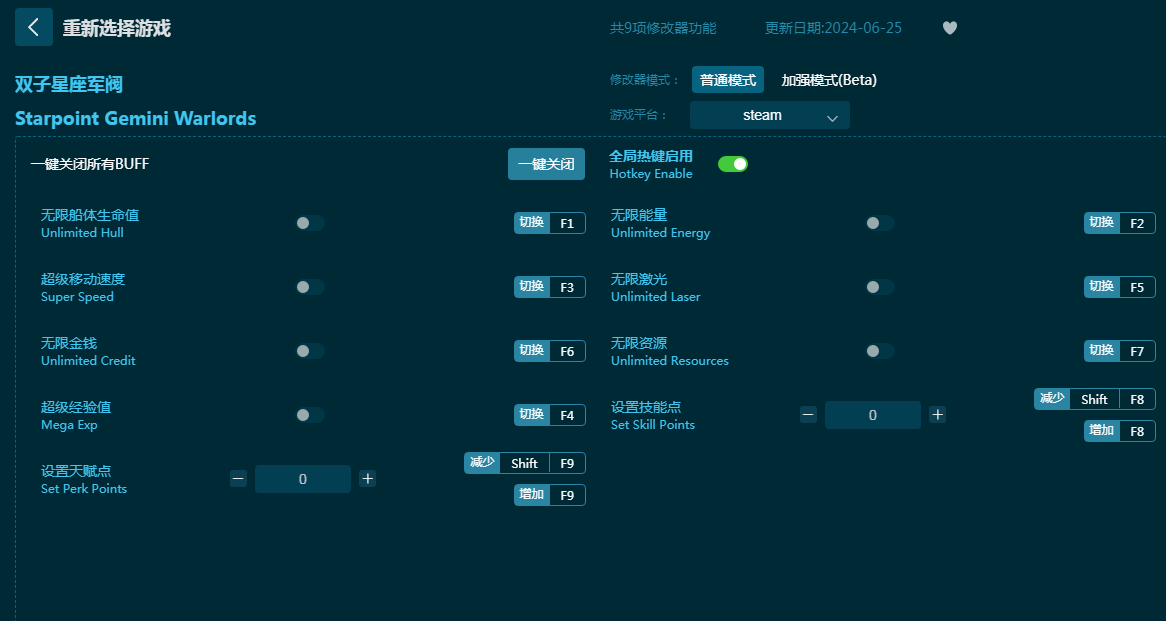
Task: Disable the Hotkey Enable toggle
Action: point(732,164)
